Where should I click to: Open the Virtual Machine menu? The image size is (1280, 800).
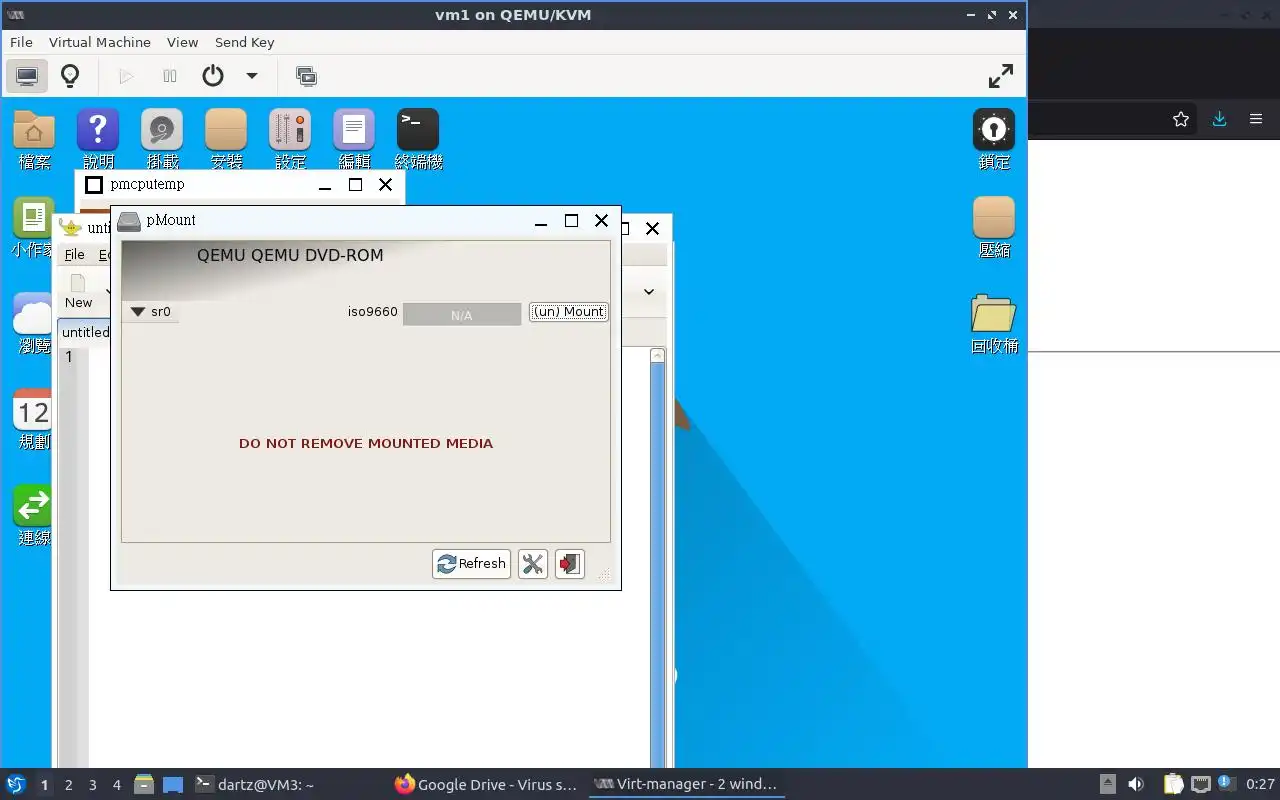tap(100, 42)
